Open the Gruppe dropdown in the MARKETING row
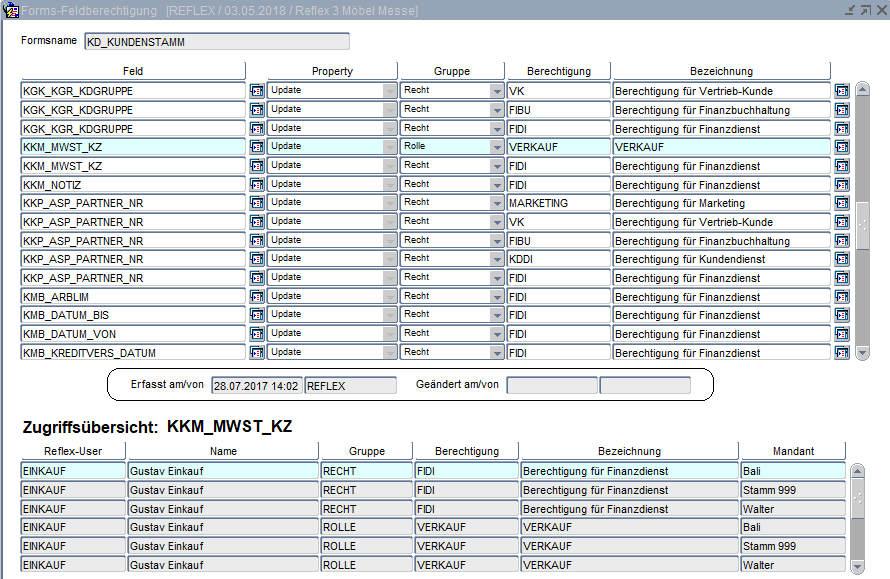The image size is (890, 579). [497, 203]
